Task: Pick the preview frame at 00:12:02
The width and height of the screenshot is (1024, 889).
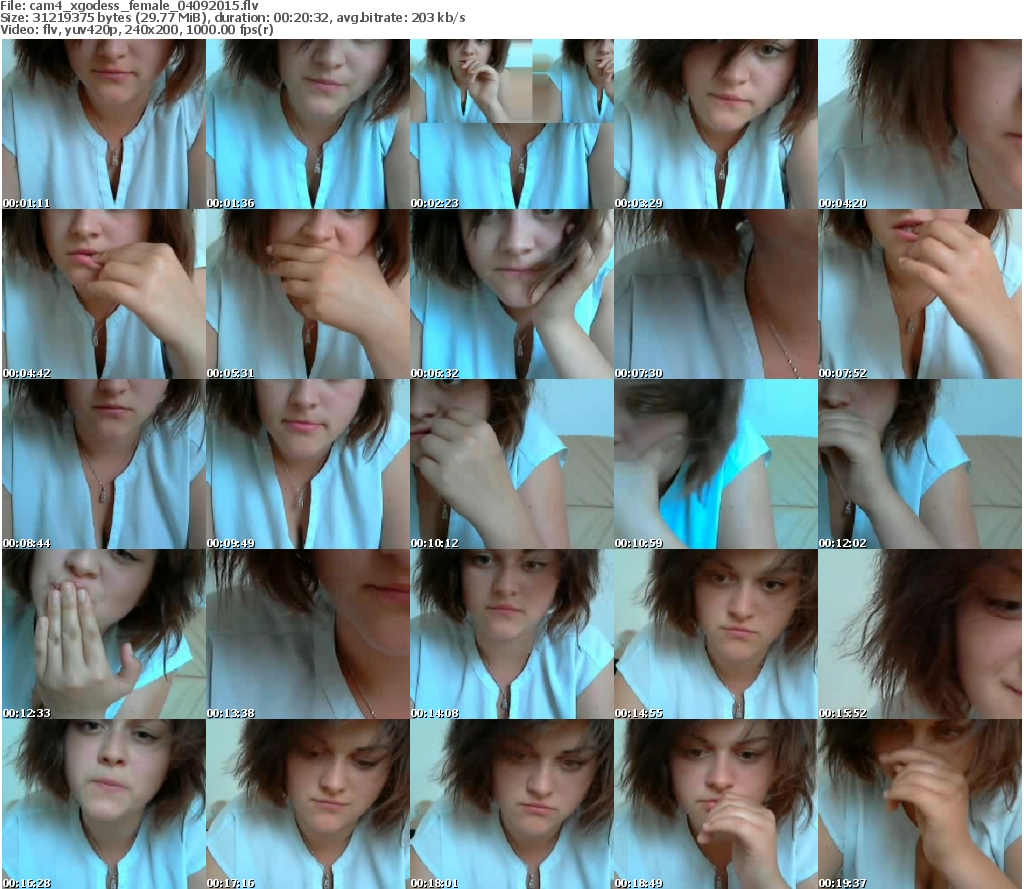Action: click(920, 464)
